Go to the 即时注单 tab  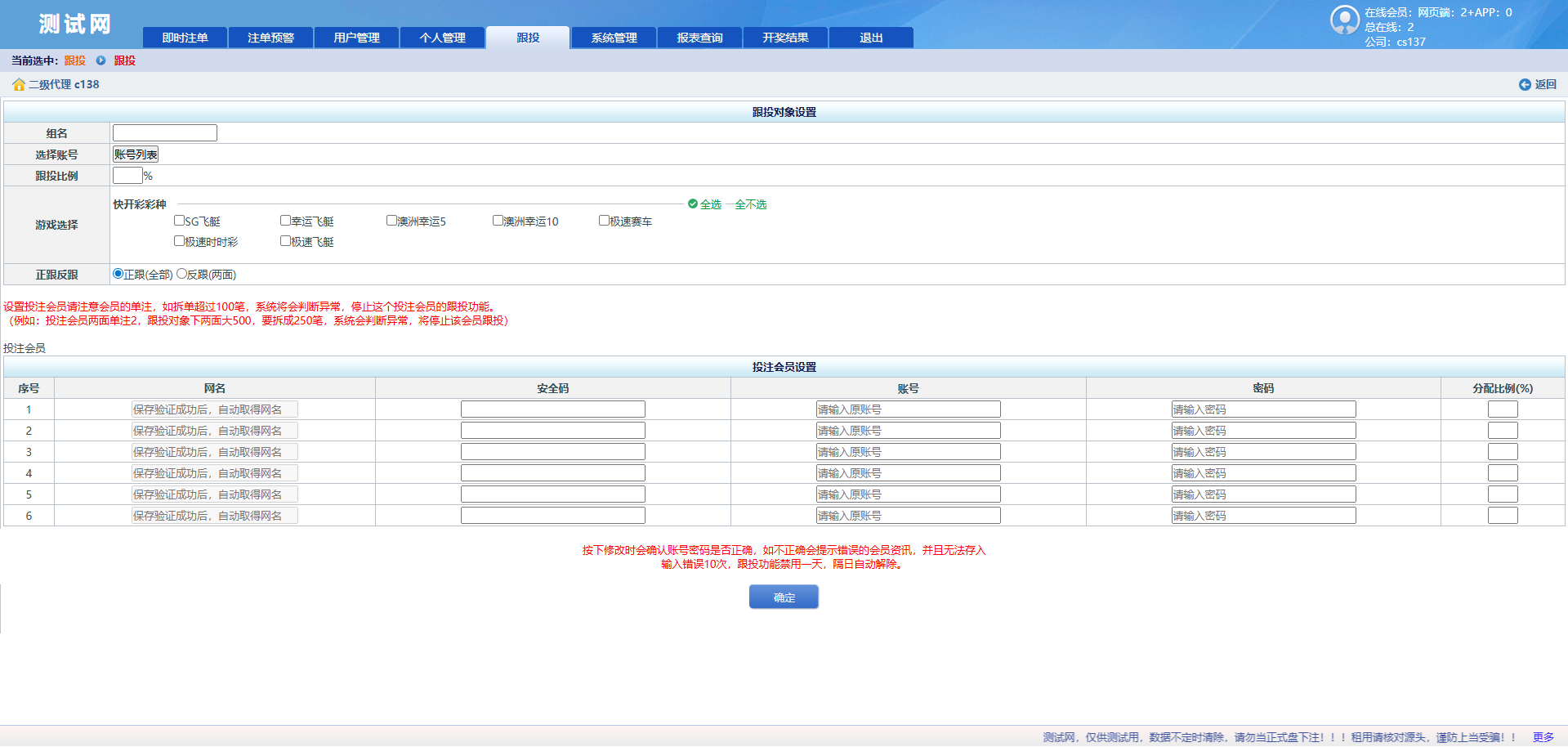(x=185, y=38)
